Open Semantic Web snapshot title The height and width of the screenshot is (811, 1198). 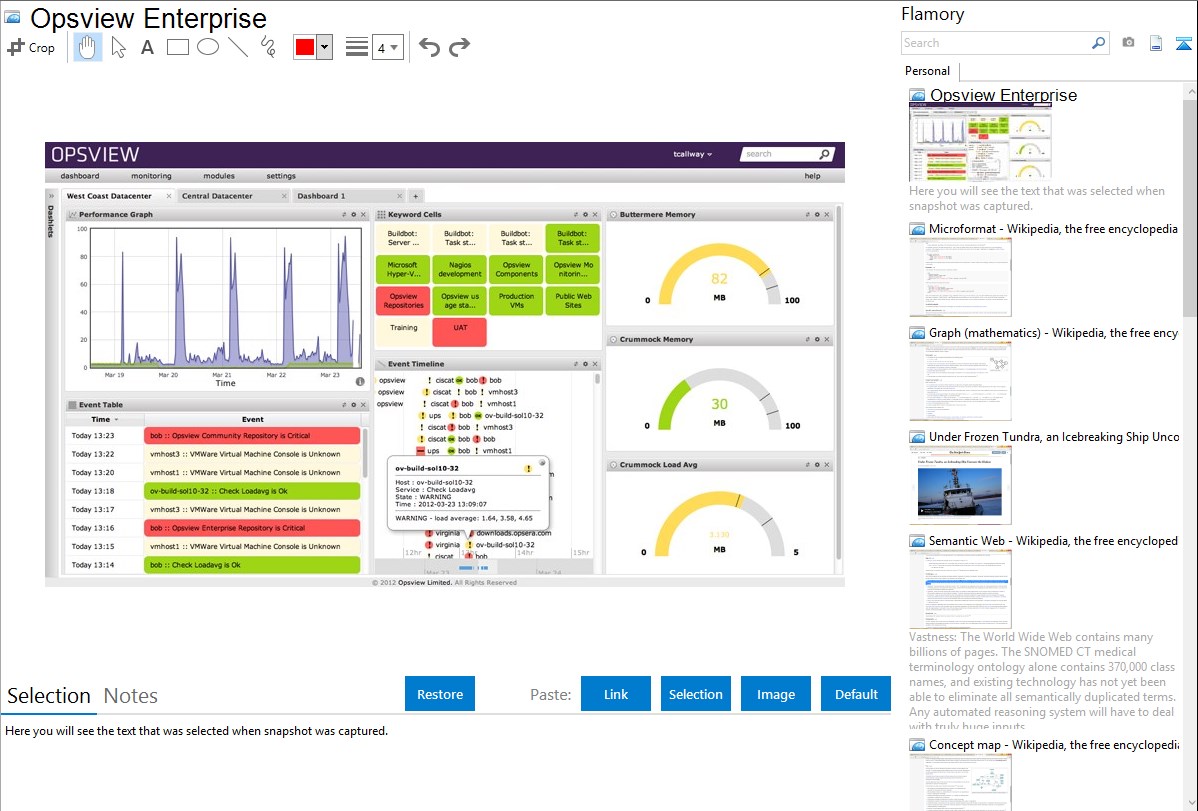(x=1053, y=541)
